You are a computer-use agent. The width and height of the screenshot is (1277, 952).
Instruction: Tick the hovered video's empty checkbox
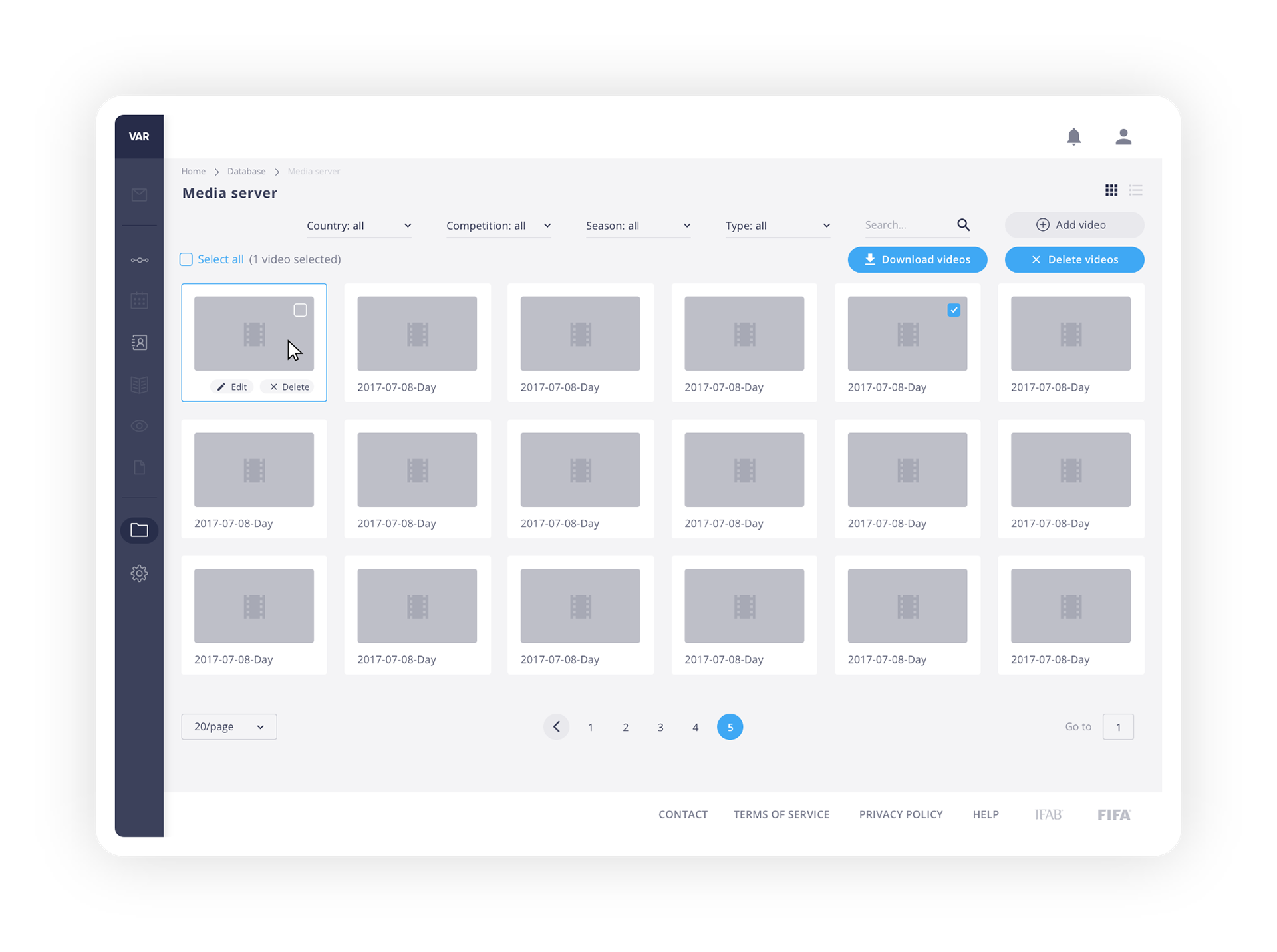click(x=300, y=310)
